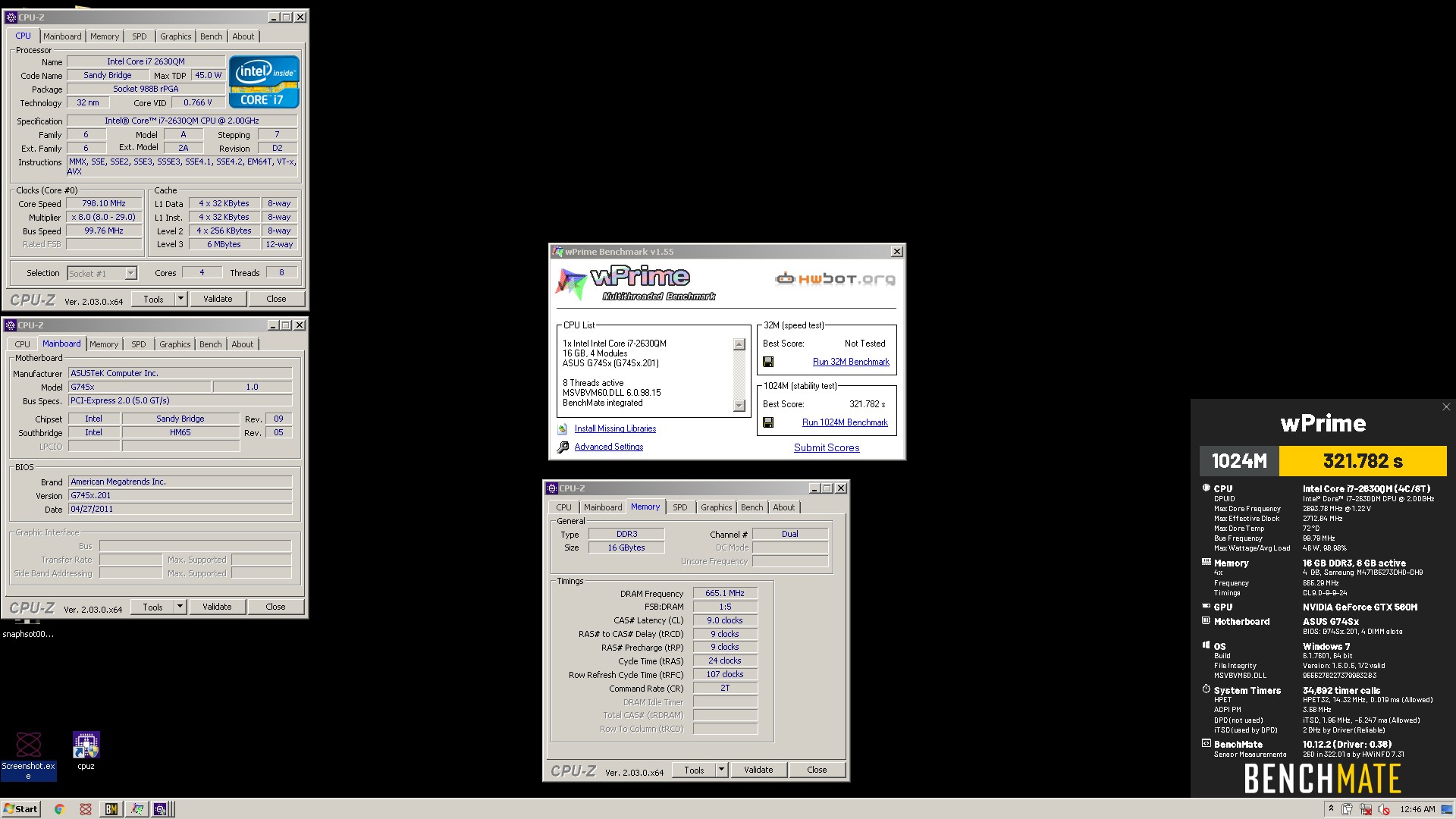1456x819 pixels.
Task: Click the Intel Core i7 badge image
Action: (x=264, y=82)
